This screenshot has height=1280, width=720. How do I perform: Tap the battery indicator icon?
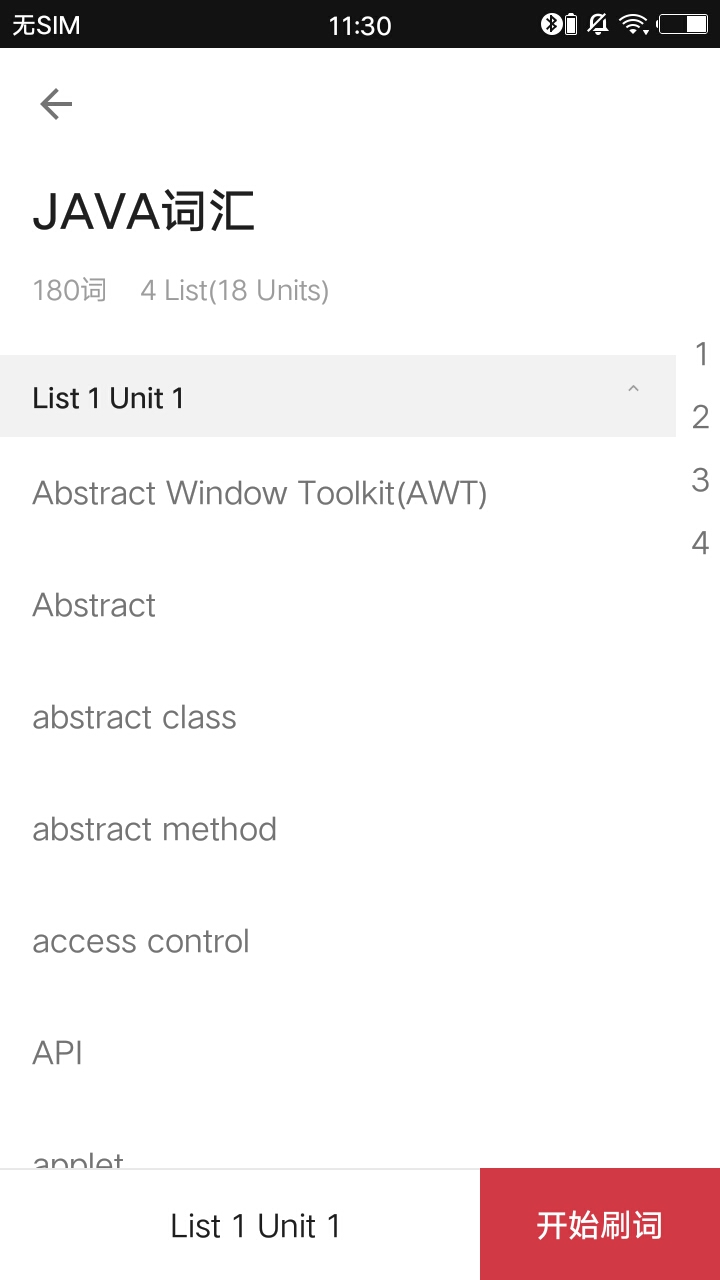683,24
